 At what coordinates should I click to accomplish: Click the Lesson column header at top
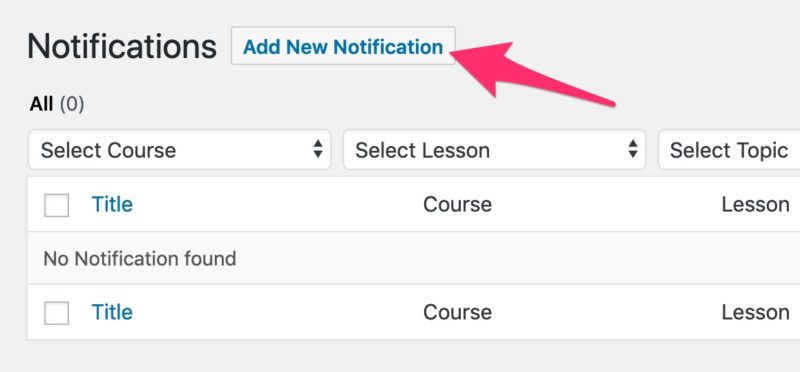(x=756, y=205)
